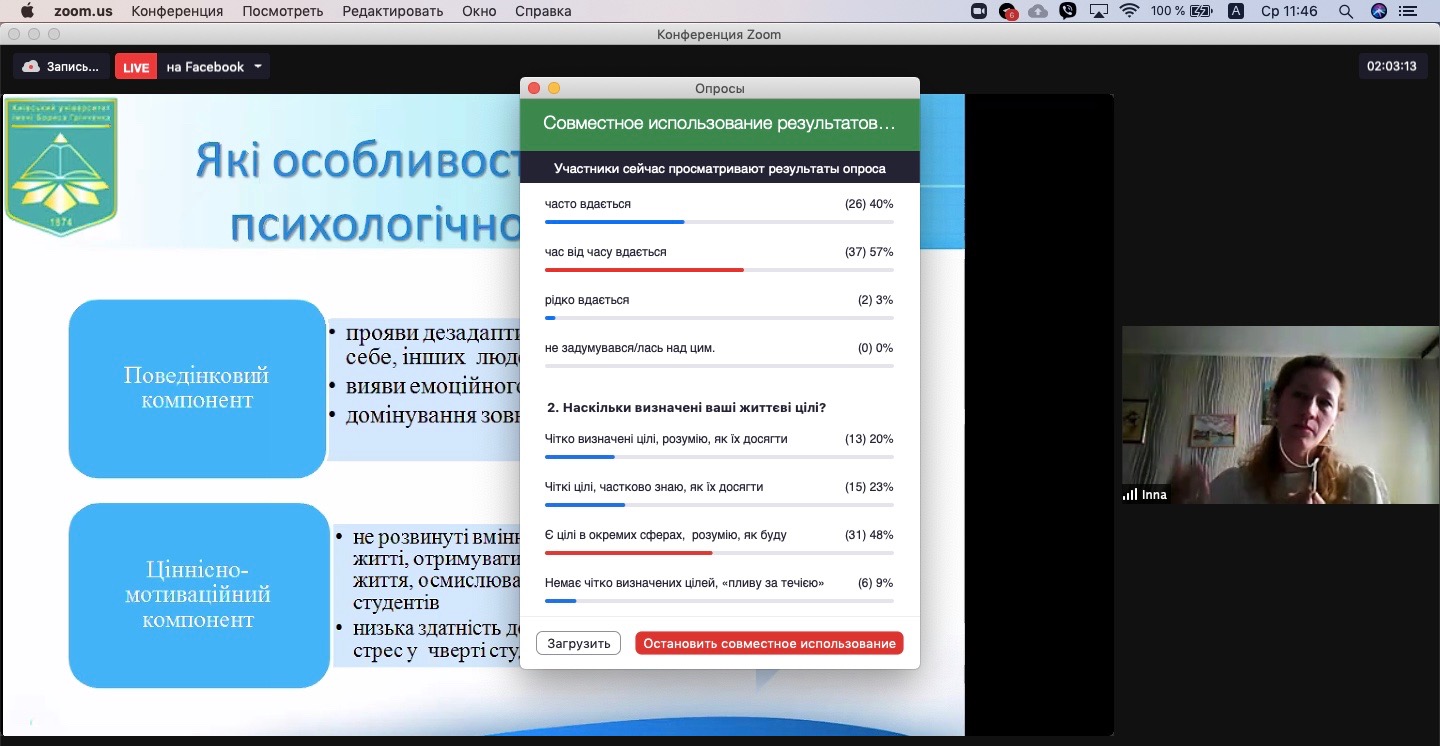Click the AirPlay display icon

tap(1099, 11)
